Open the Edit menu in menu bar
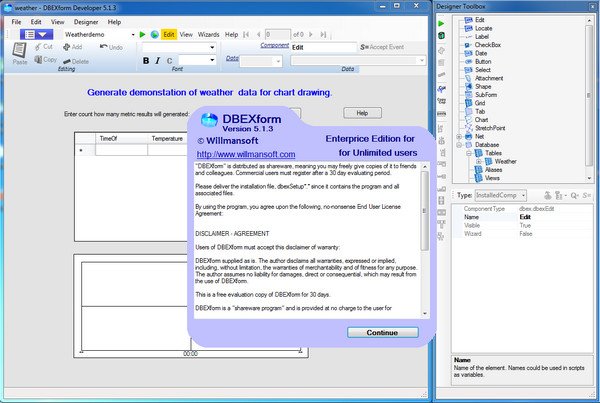Image resolution: width=600 pixels, height=403 pixels. pos(36,22)
